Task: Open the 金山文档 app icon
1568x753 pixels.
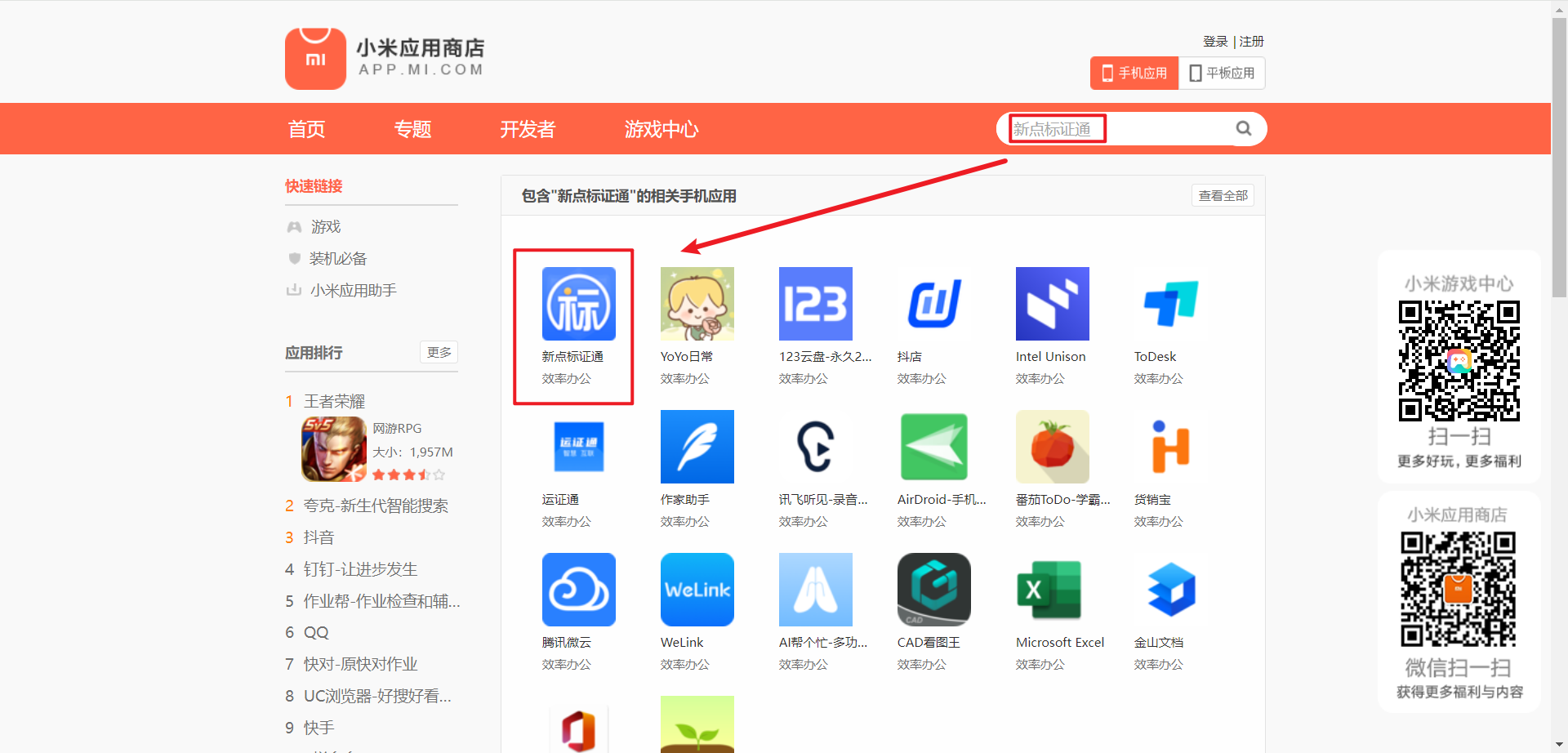Action: coord(1170,590)
